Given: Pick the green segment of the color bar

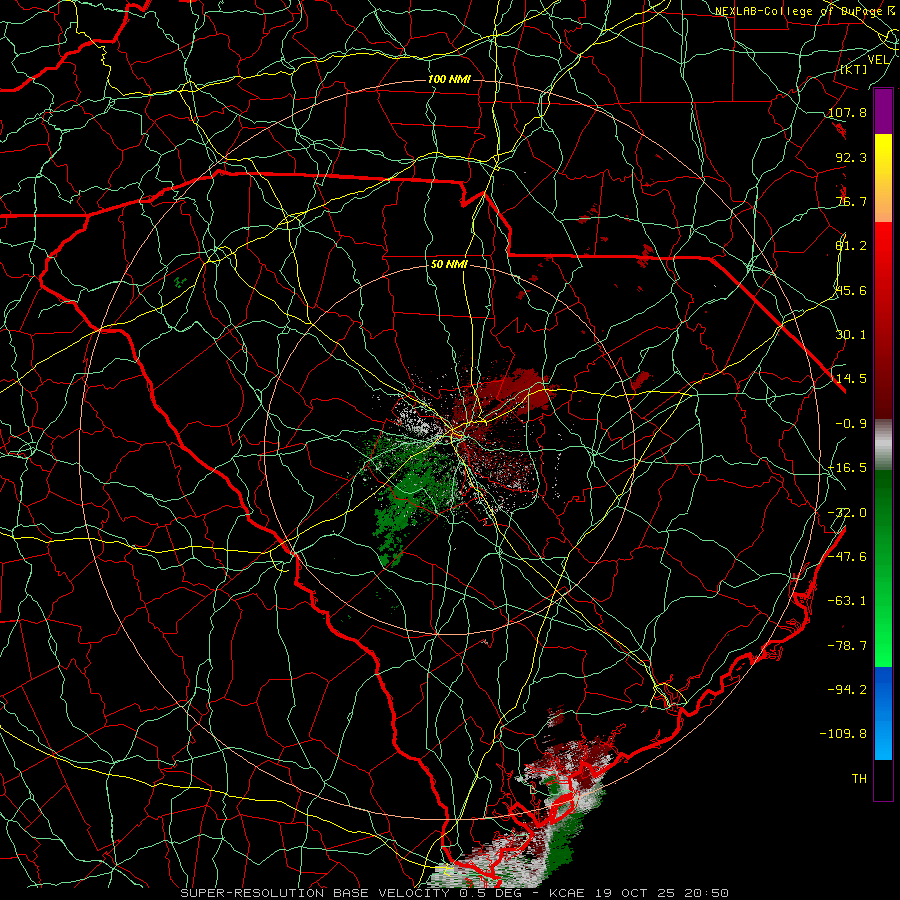Looking at the screenshot, I should pyautogui.click(x=883, y=568).
